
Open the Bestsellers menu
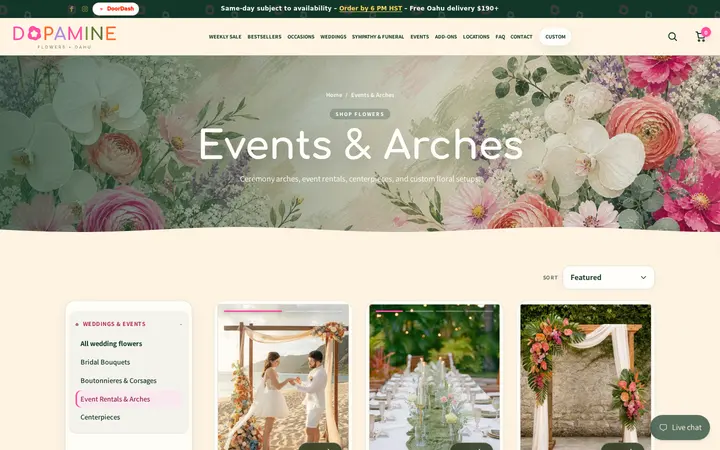tap(264, 37)
